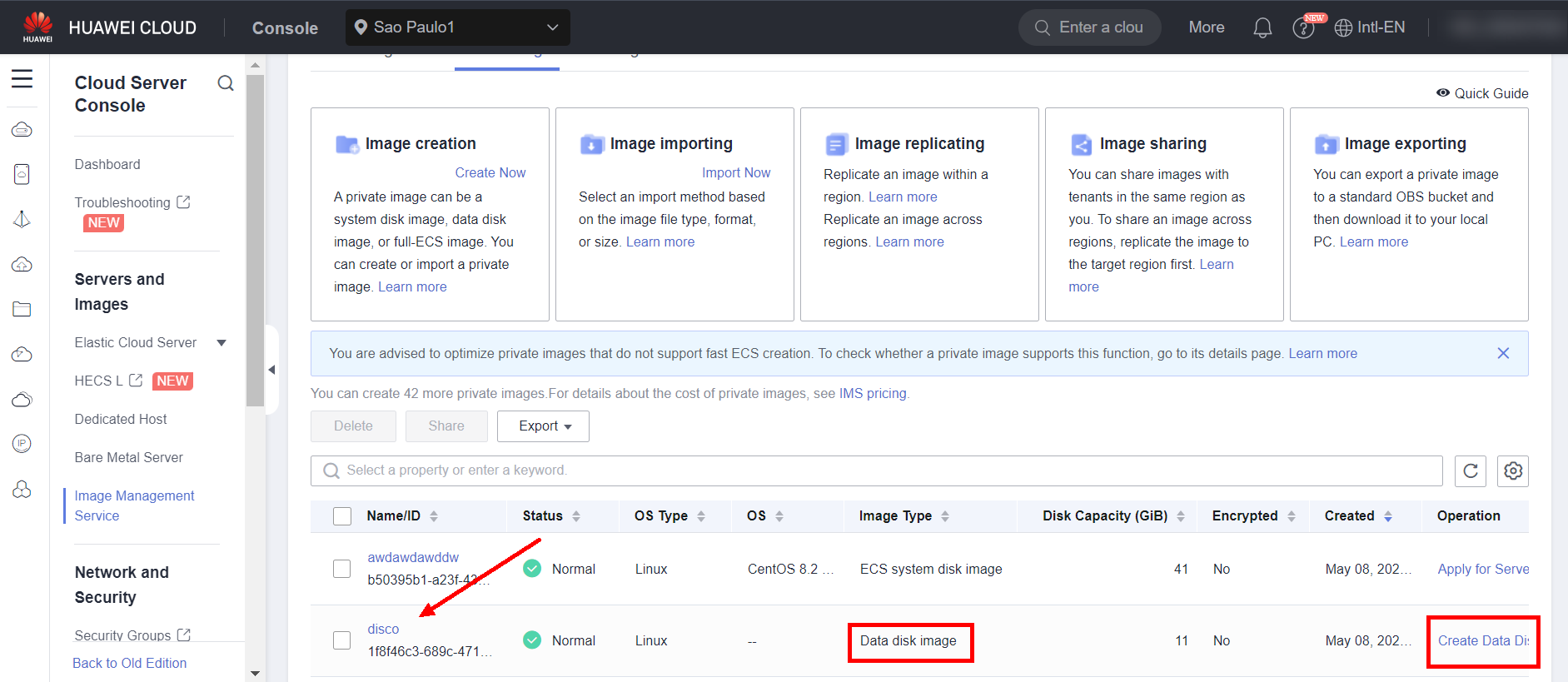Click the refresh image list icon
The image size is (1568, 682).
1471,471
